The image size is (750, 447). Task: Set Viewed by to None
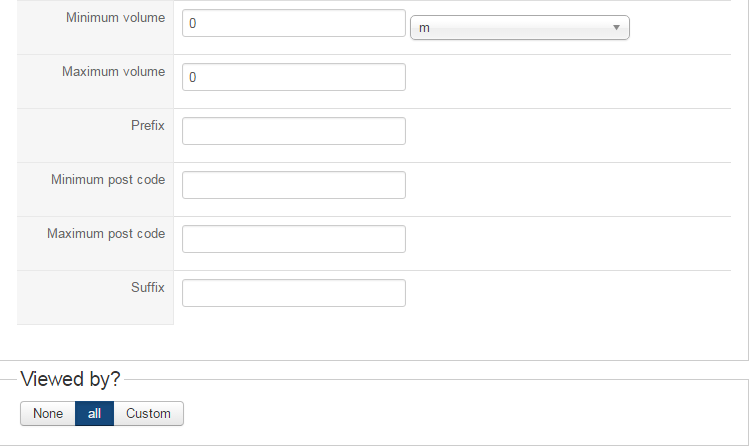pos(48,413)
